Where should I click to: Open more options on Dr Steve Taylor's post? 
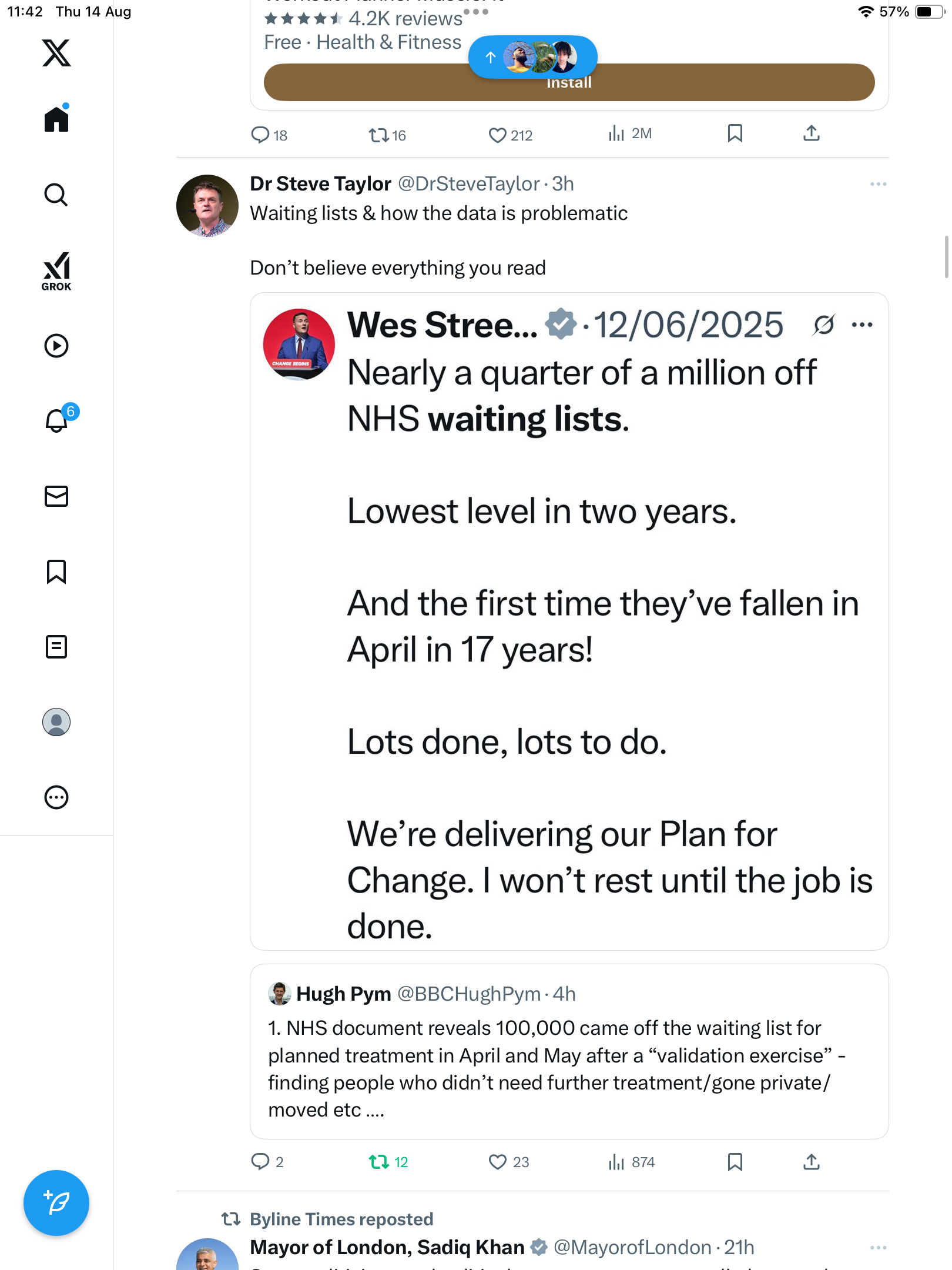(x=878, y=184)
